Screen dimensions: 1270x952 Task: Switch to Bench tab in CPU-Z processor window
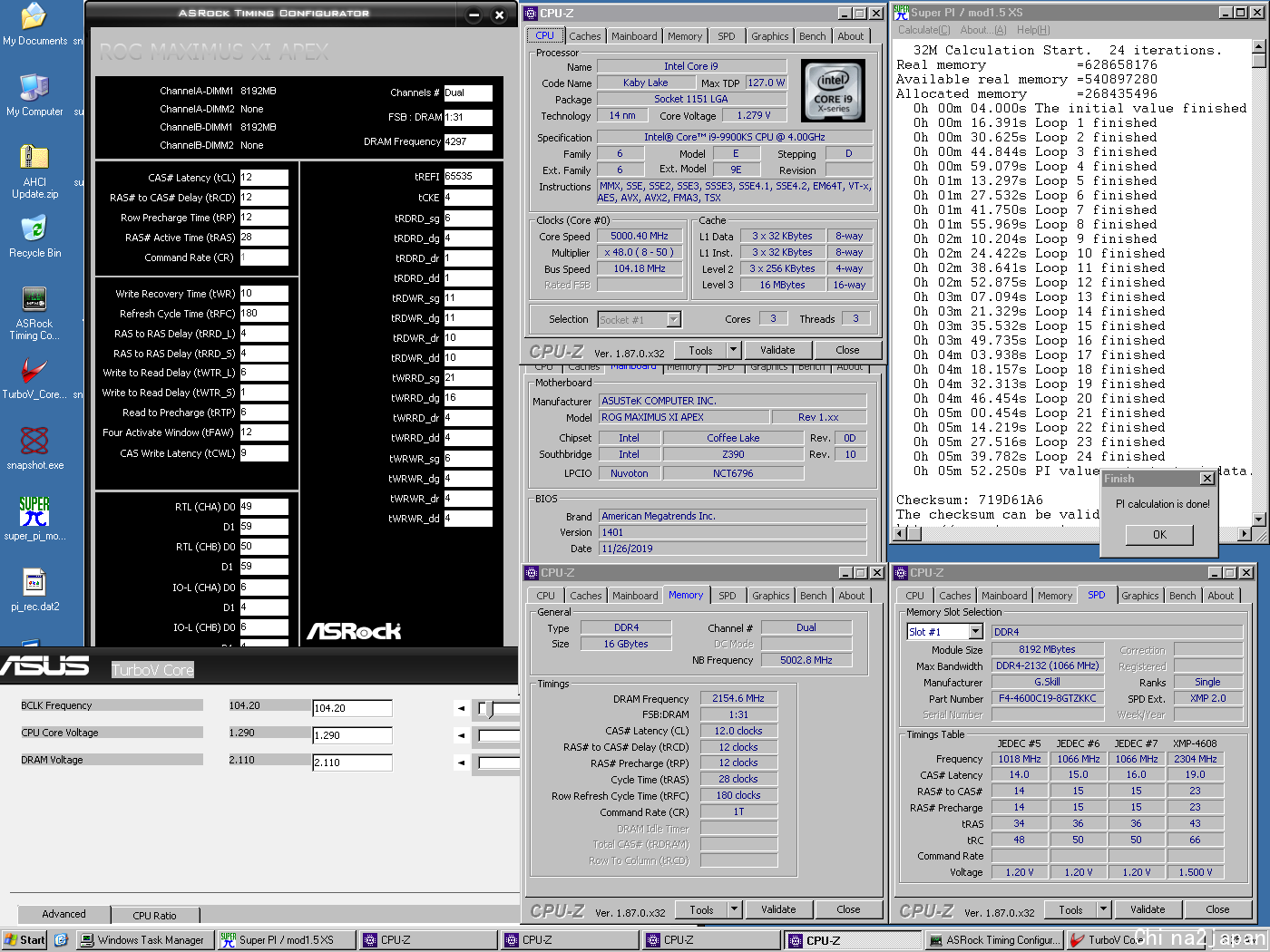pos(813,36)
